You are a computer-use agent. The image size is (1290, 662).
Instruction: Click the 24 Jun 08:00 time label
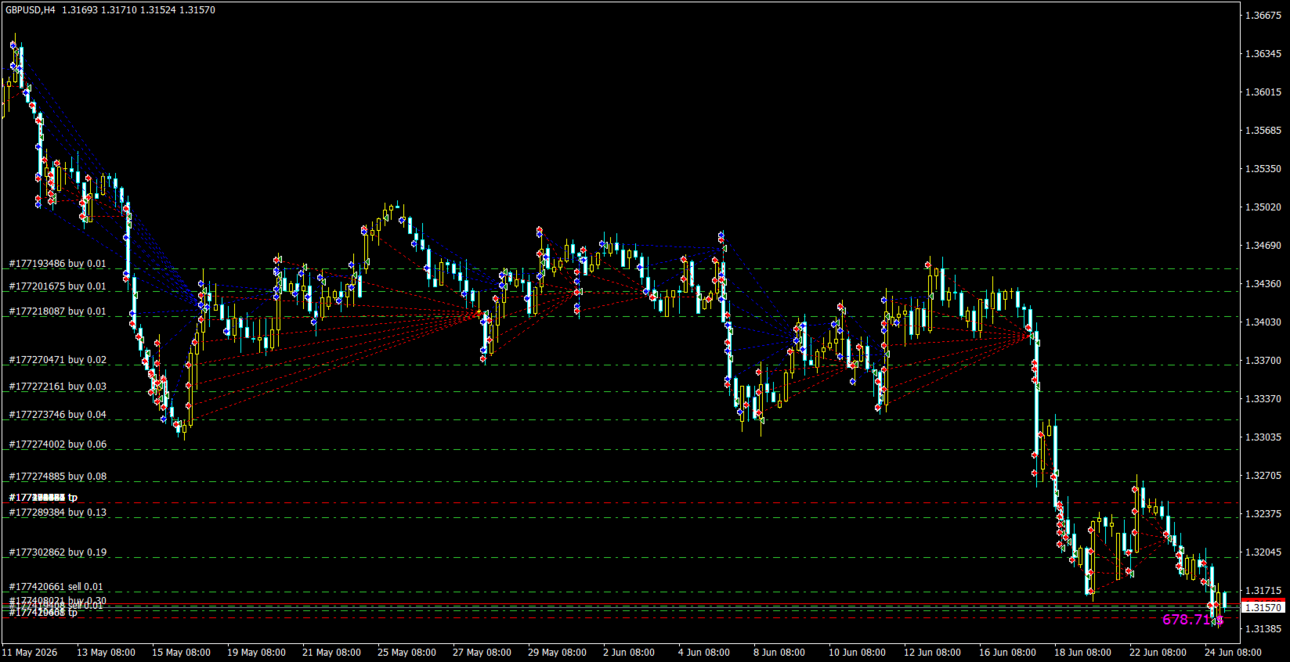point(1233,652)
